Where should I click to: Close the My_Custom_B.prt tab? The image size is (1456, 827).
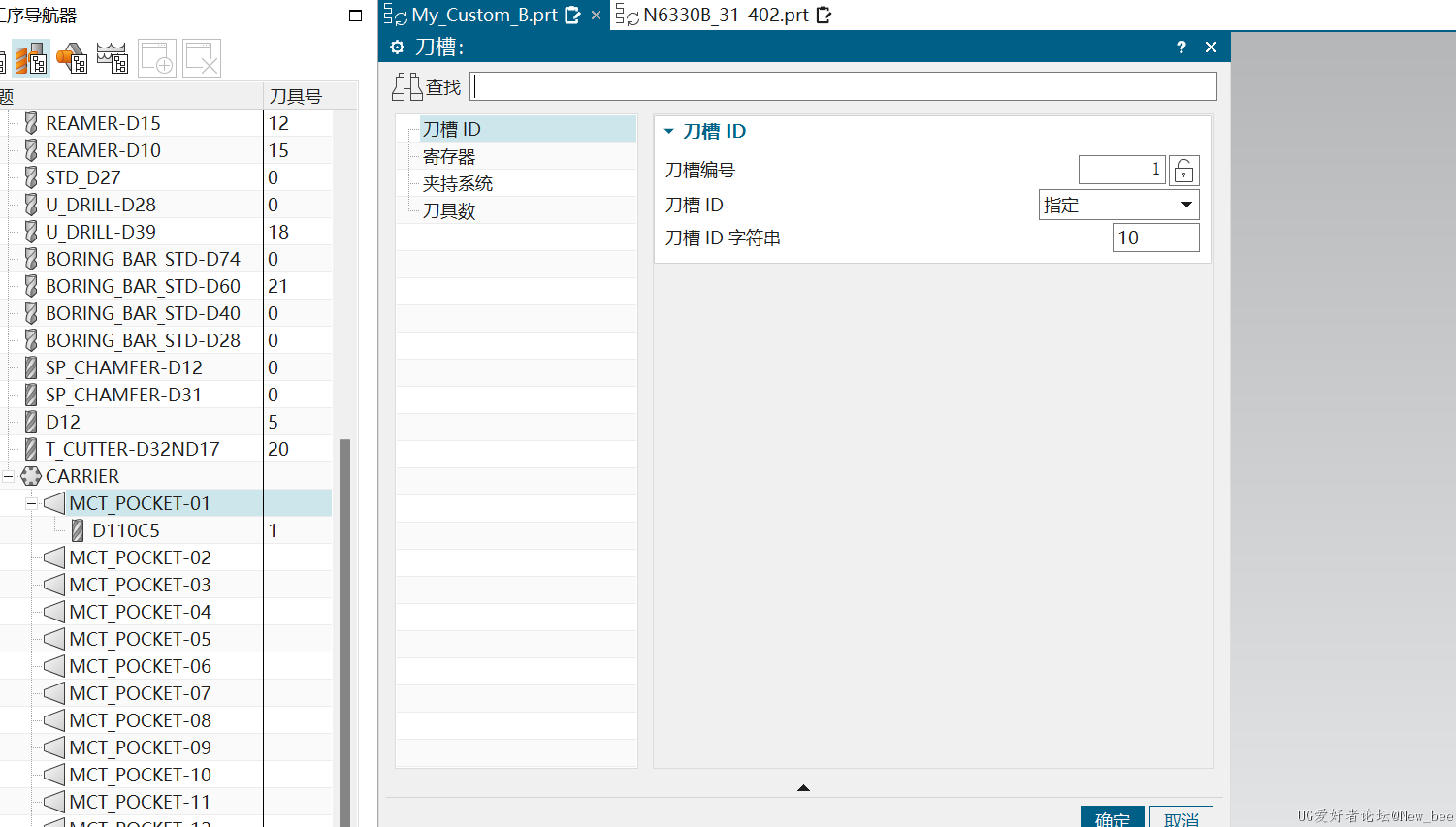(x=596, y=16)
